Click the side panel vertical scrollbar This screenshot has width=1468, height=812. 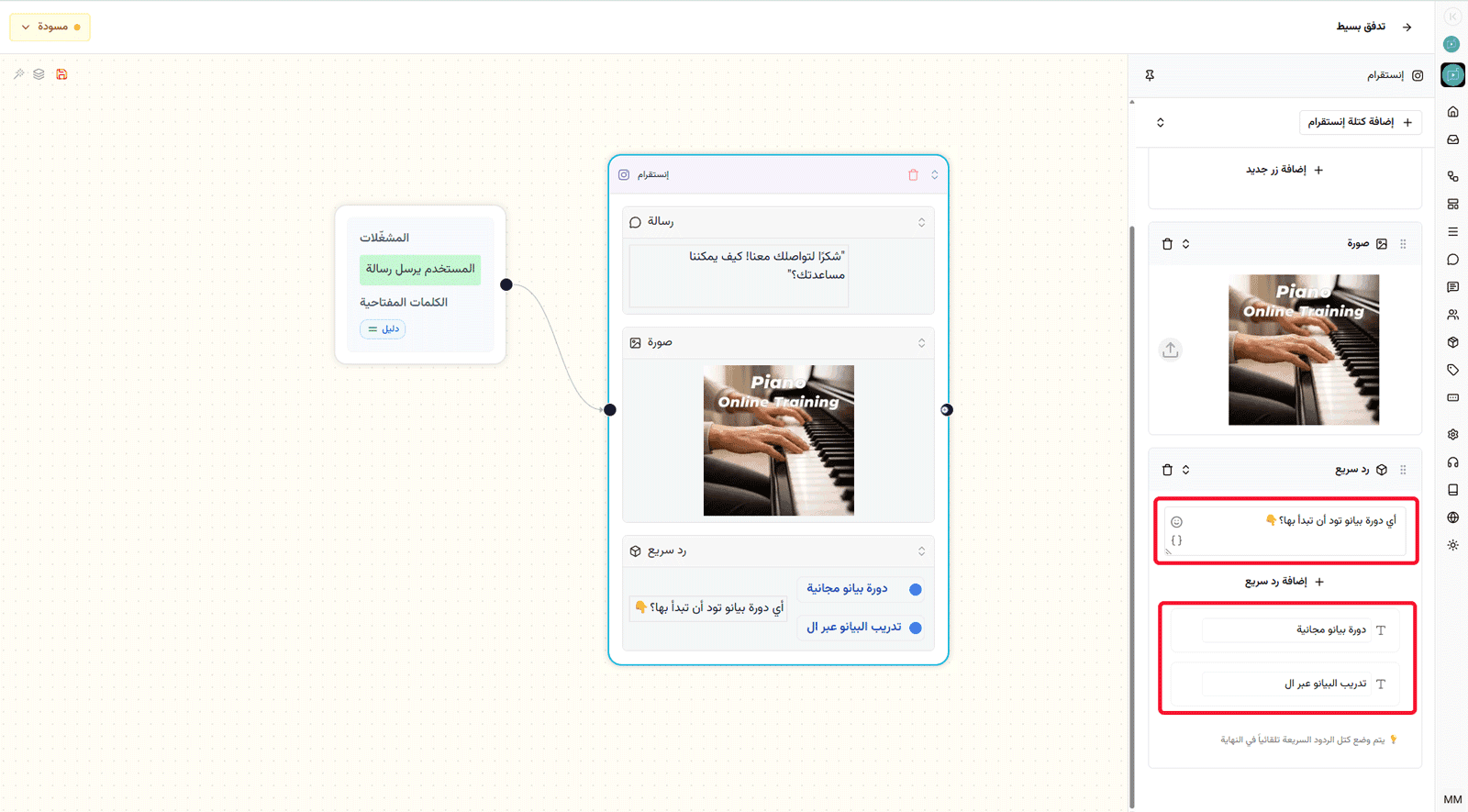(x=1132, y=517)
